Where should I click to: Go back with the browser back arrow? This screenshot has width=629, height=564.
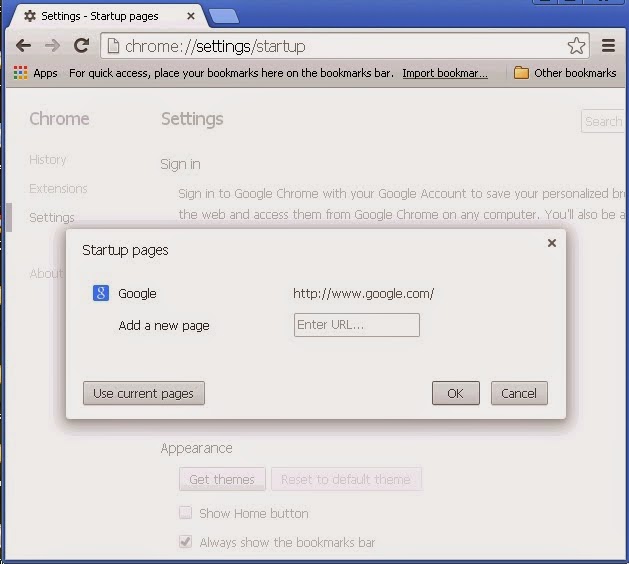[x=23, y=46]
